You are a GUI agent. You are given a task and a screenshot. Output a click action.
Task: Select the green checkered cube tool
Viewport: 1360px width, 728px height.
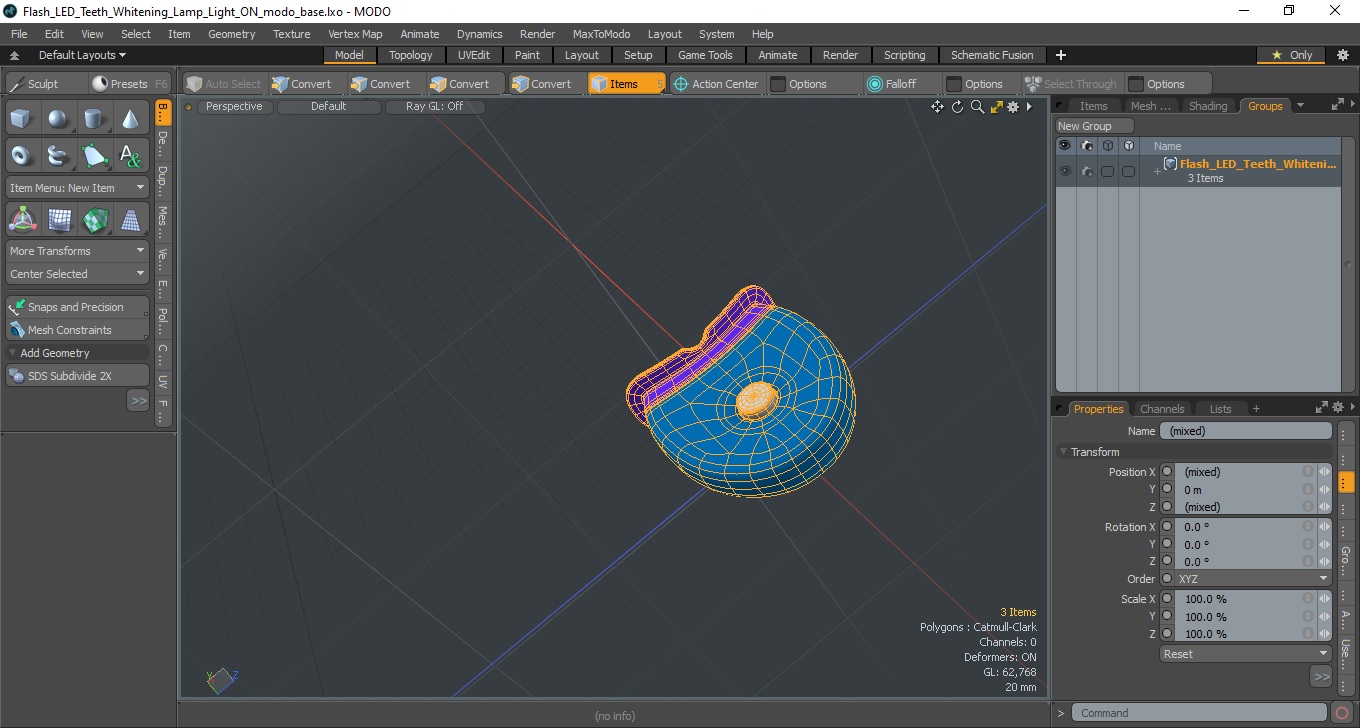(95, 220)
